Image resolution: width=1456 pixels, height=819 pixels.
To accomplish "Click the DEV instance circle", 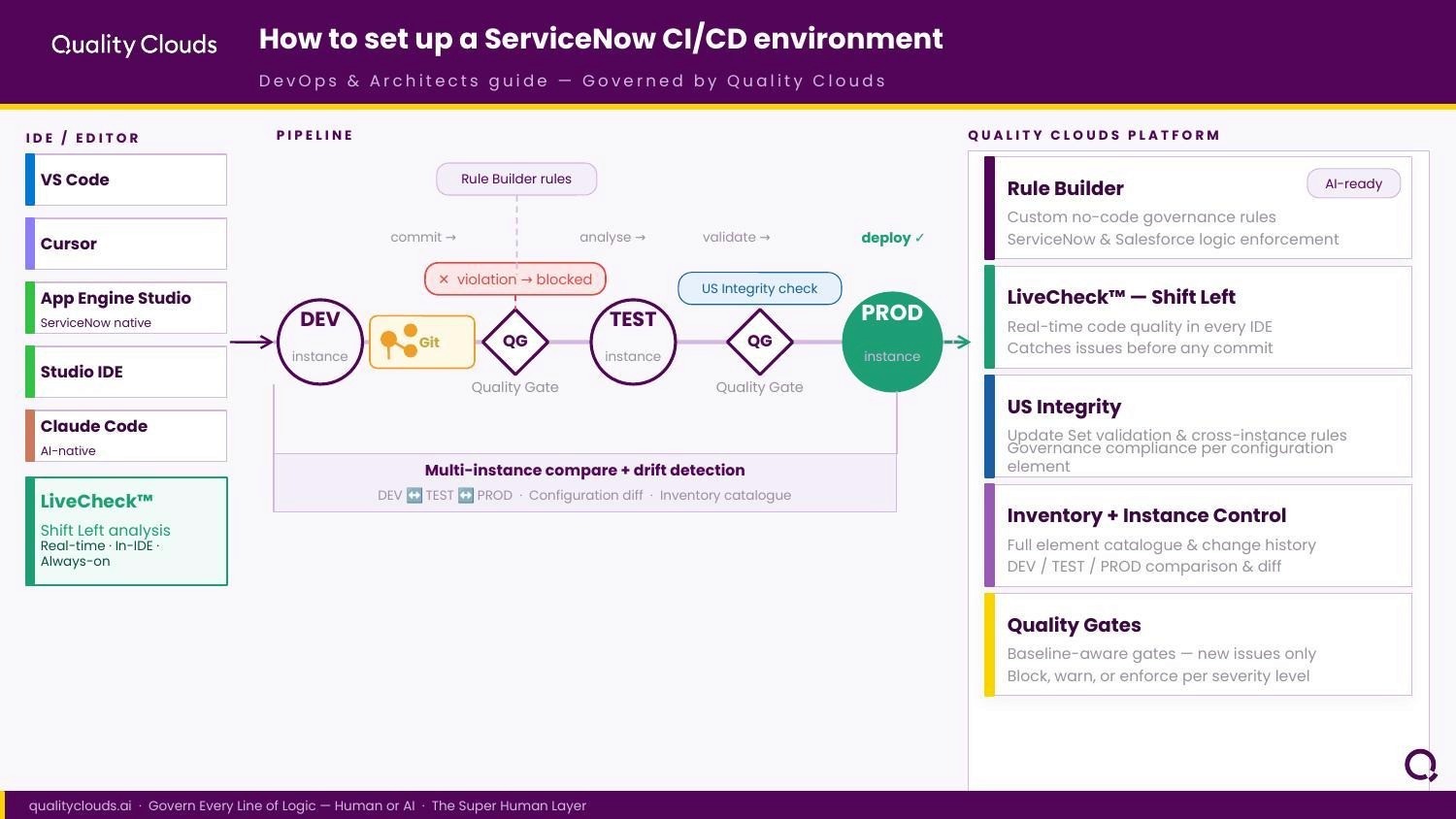I will [320, 342].
